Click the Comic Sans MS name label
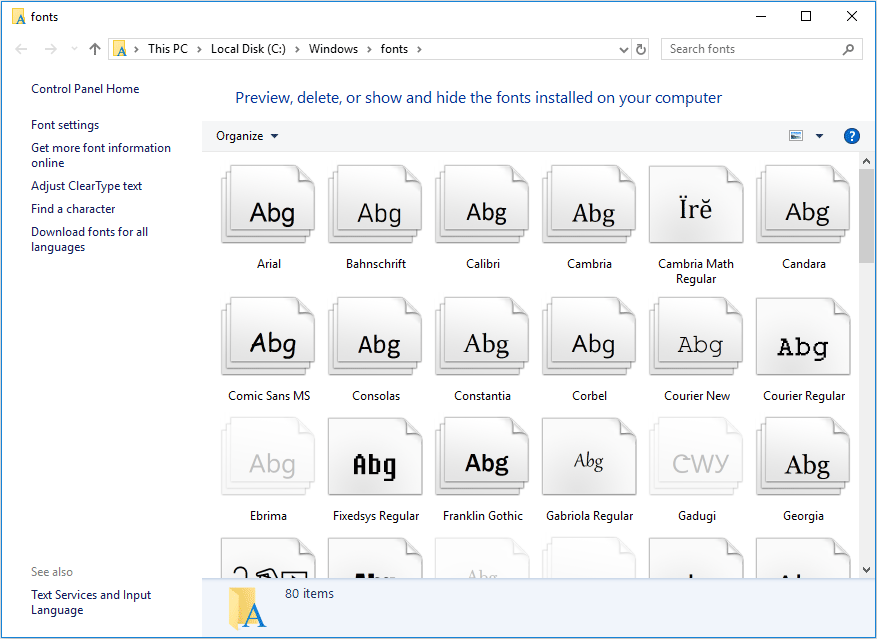Screen dimensions: 877x639 click(269, 396)
